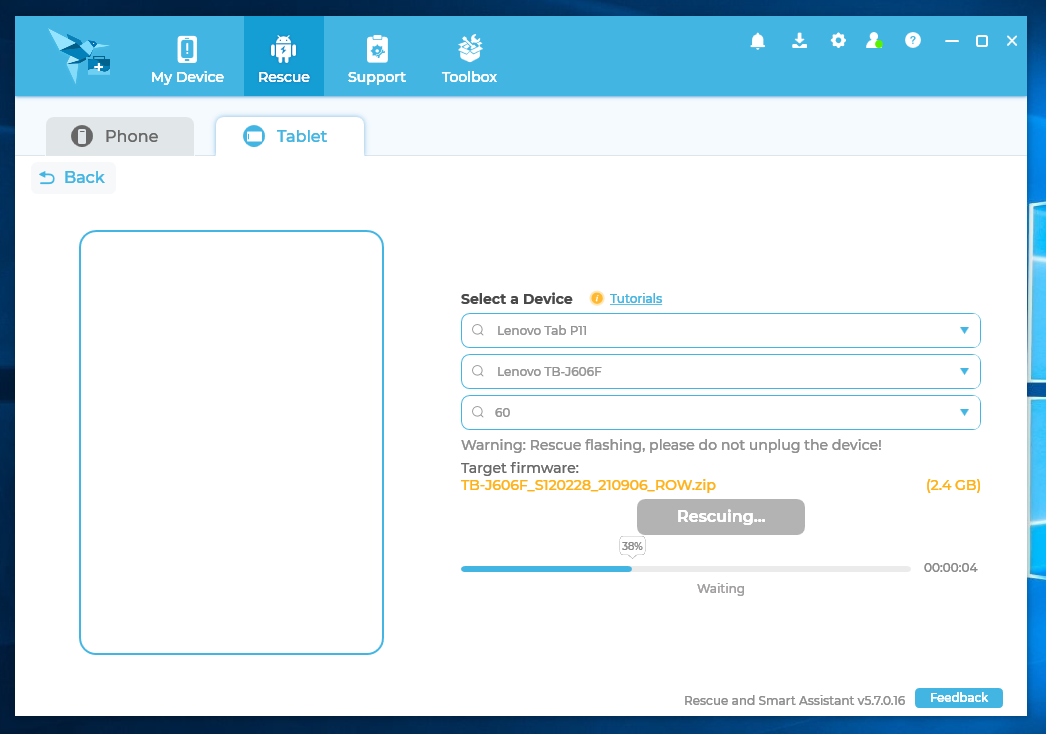Open settings gear
This screenshot has height=734, width=1046.
point(838,41)
